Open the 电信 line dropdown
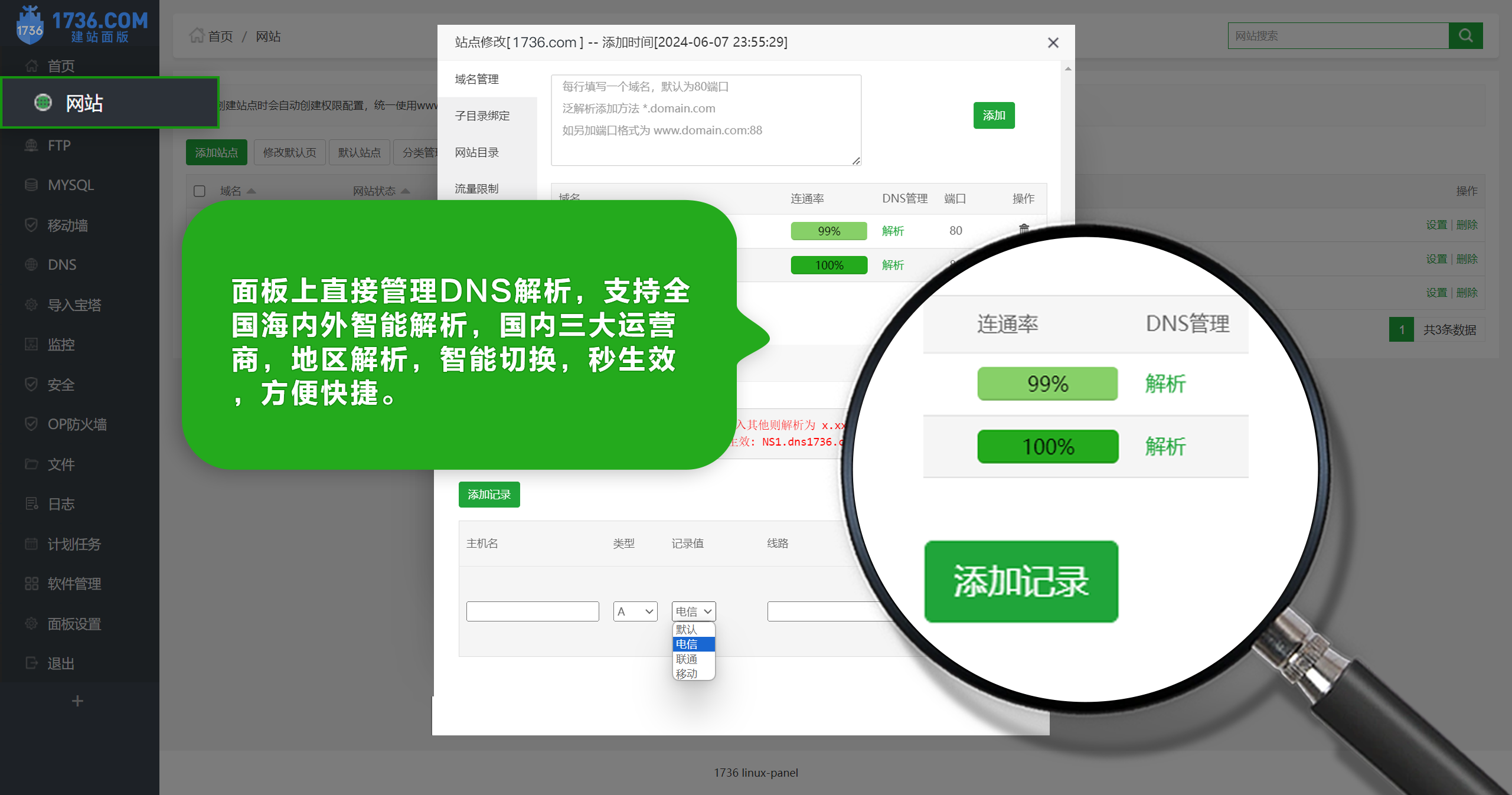 694,611
